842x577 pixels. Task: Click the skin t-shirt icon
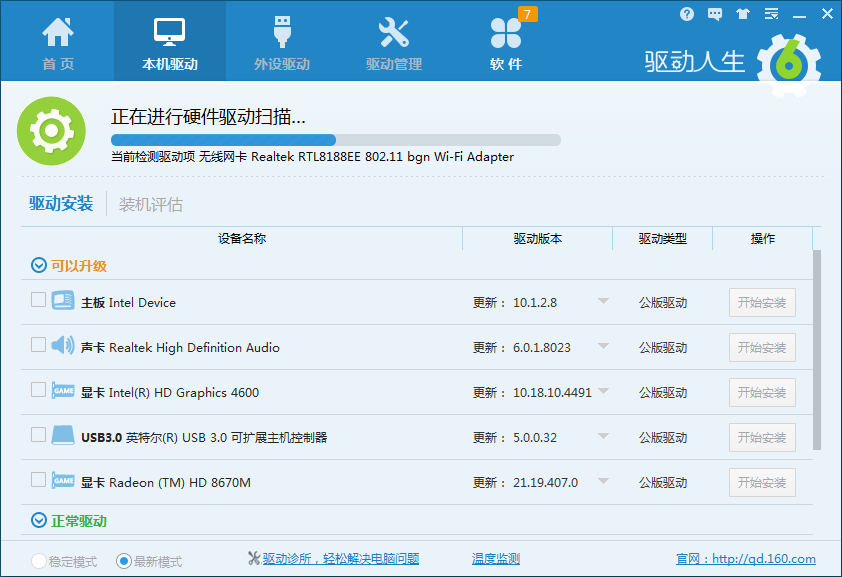click(742, 14)
